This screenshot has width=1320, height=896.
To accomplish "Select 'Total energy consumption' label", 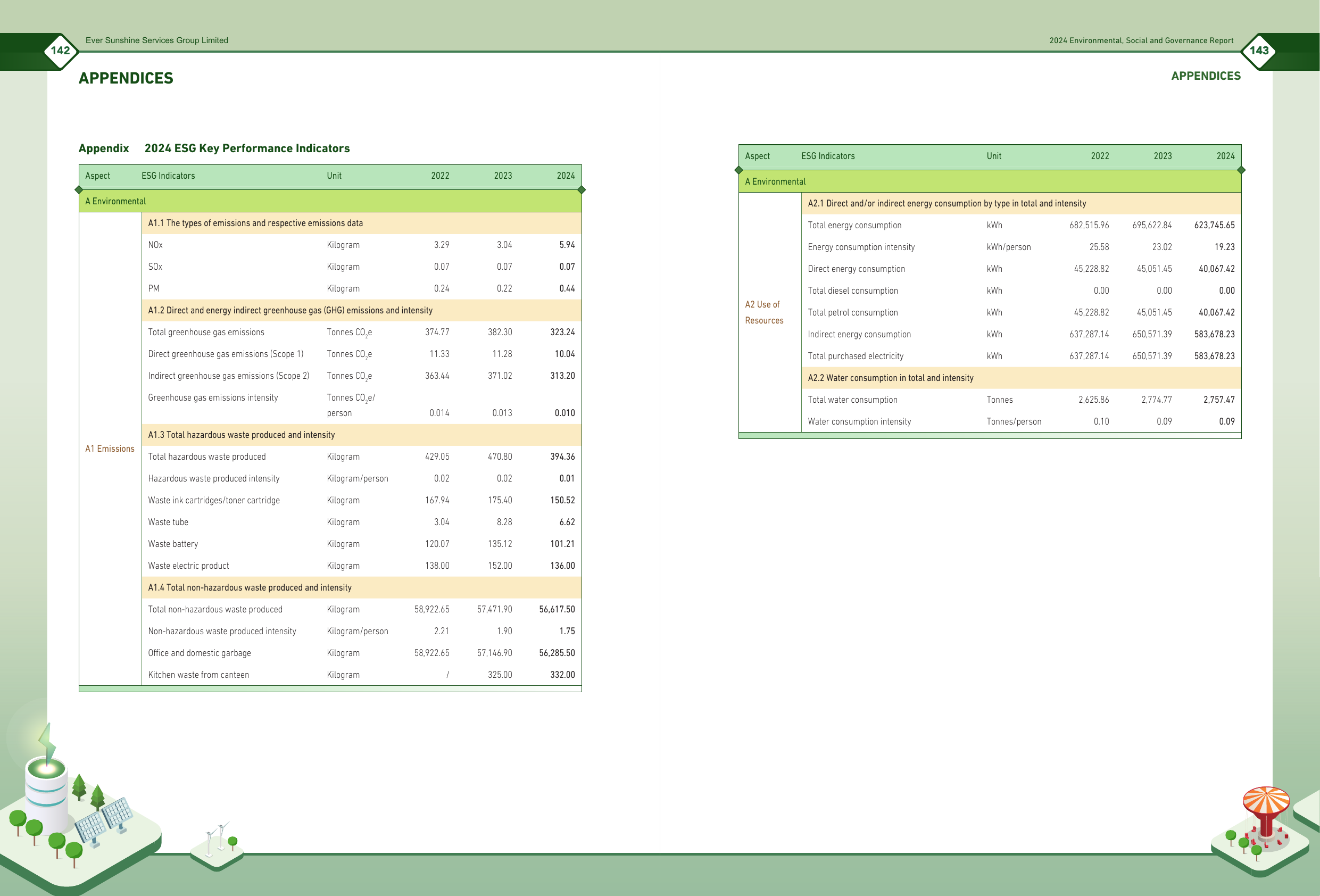I will coord(854,226).
